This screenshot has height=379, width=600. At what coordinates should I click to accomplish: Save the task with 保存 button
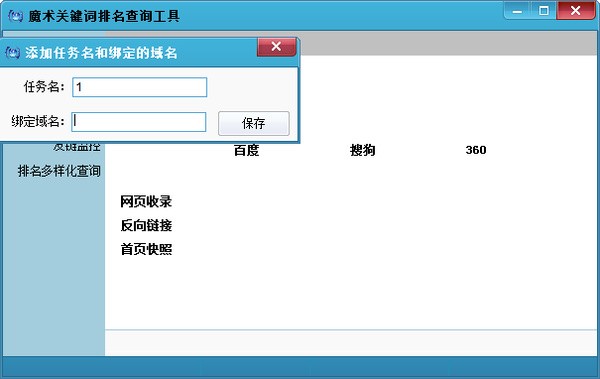pos(254,123)
